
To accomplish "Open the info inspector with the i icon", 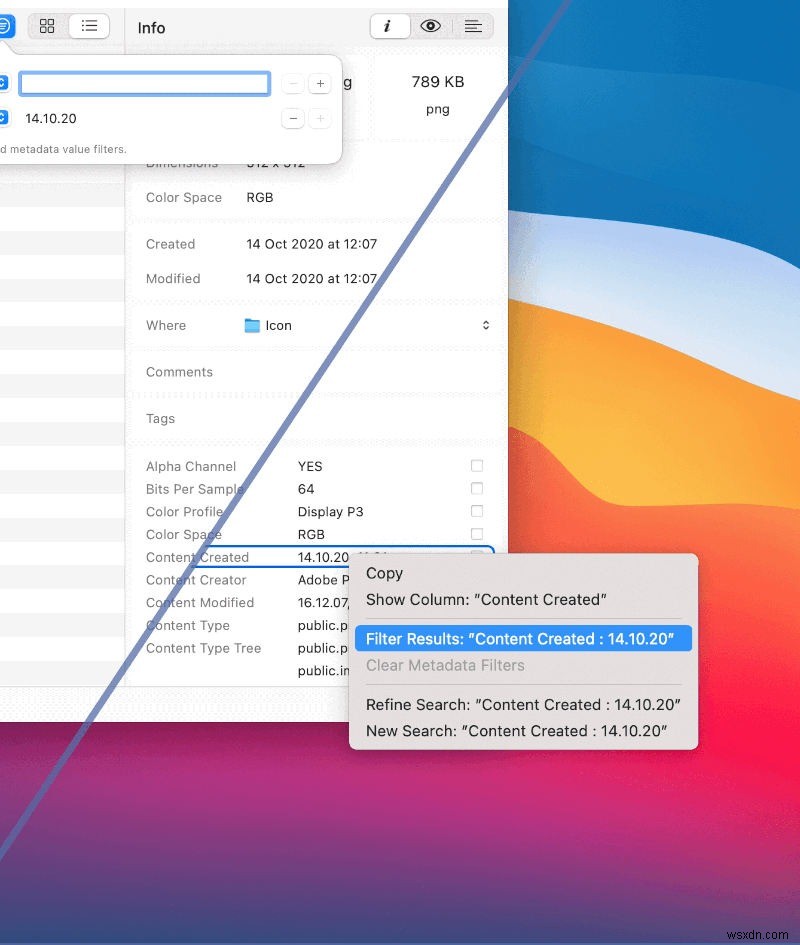I will [390, 27].
